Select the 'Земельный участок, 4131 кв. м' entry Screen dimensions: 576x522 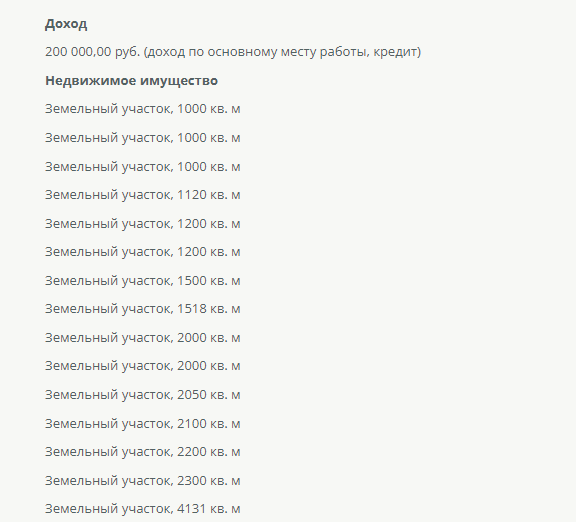[143, 509]
